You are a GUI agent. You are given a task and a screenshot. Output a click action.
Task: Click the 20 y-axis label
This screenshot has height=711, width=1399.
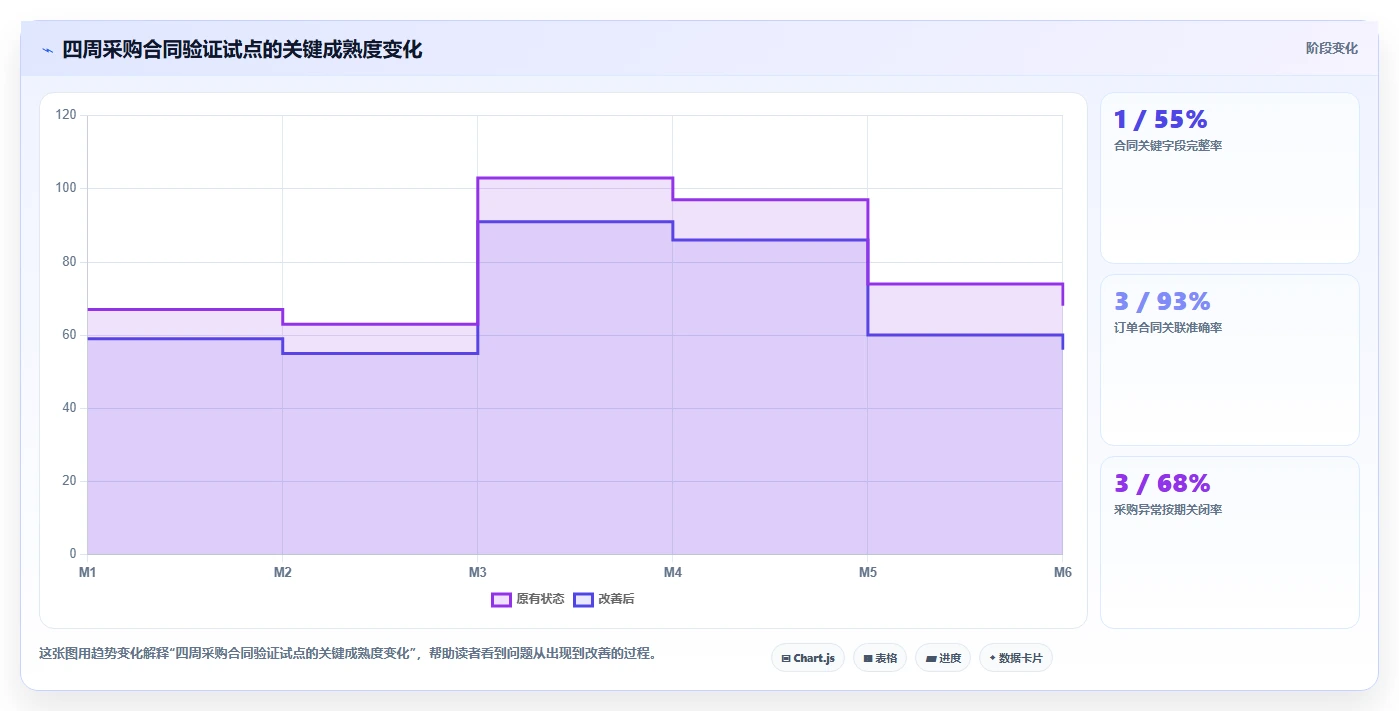click(x=69, y=481)
